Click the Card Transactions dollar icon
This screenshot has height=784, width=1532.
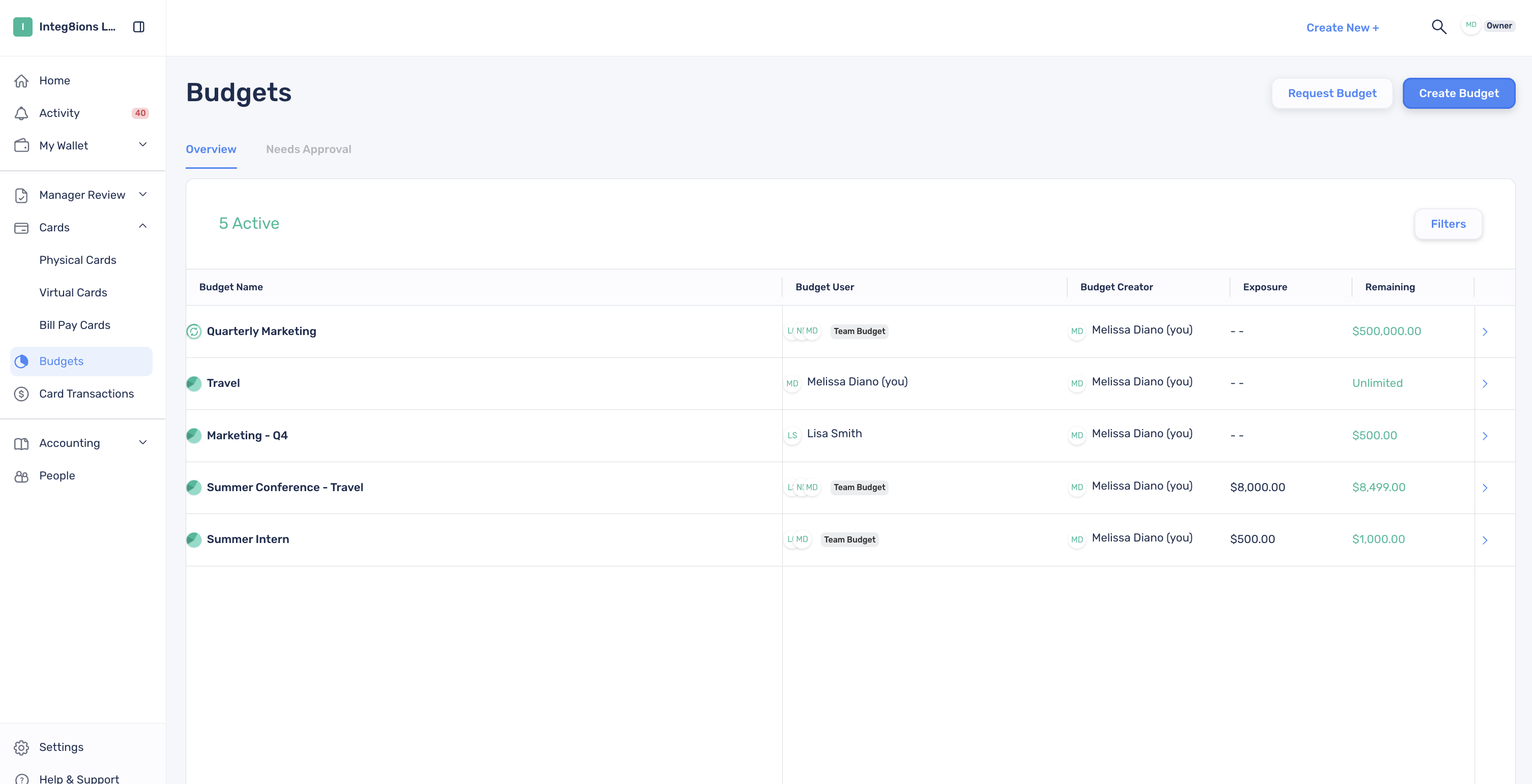click(21, 394)
